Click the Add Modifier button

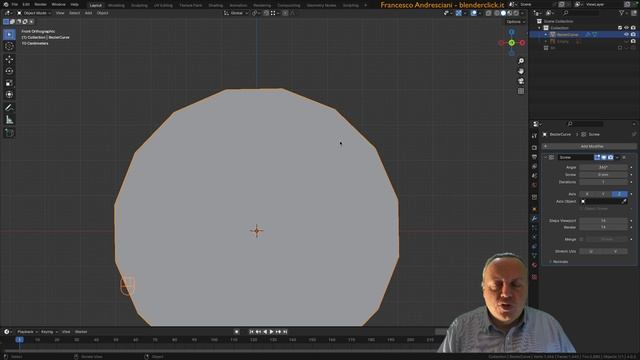[589, 146]
